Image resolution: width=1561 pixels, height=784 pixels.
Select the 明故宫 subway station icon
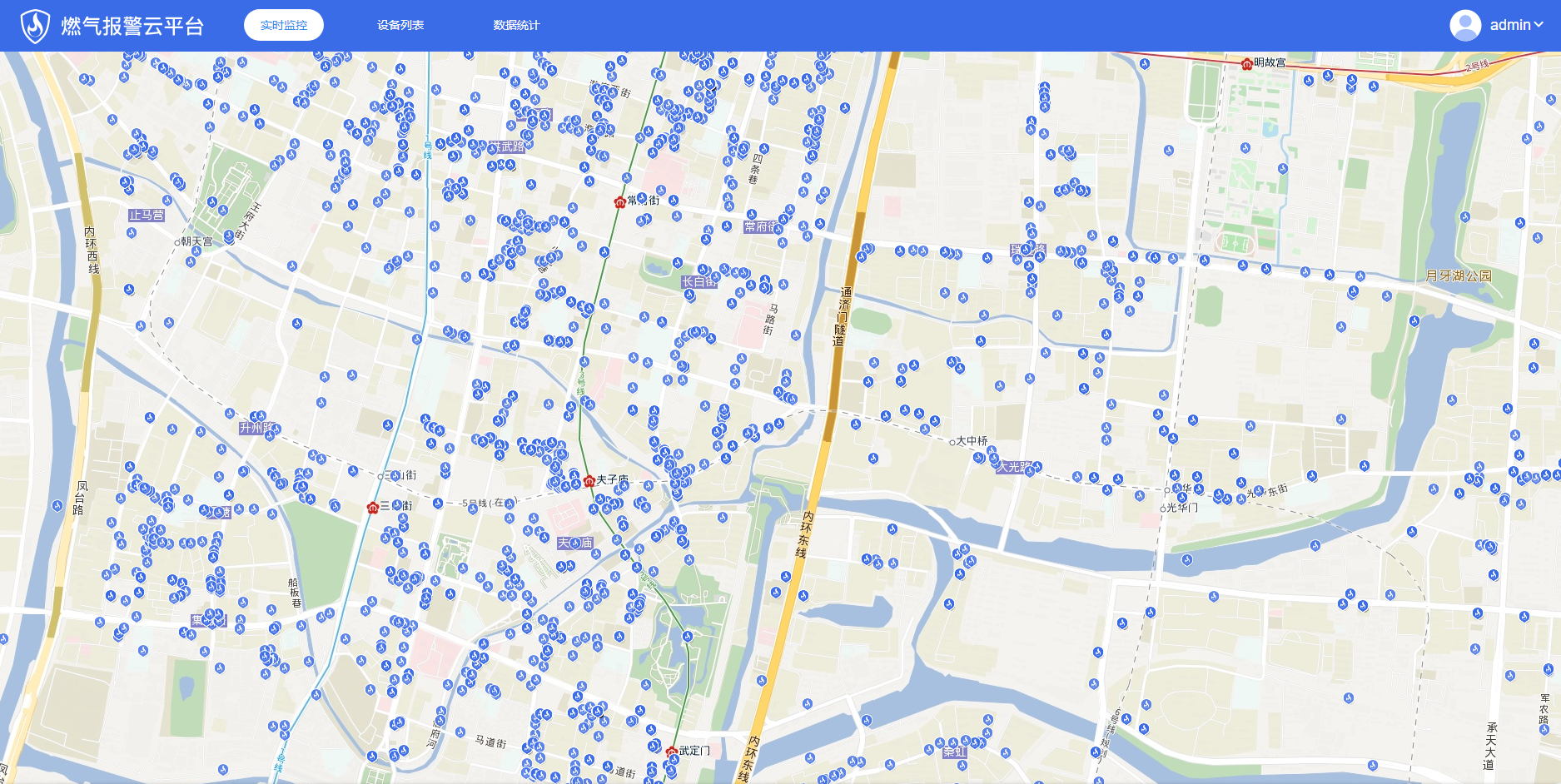1246,64
